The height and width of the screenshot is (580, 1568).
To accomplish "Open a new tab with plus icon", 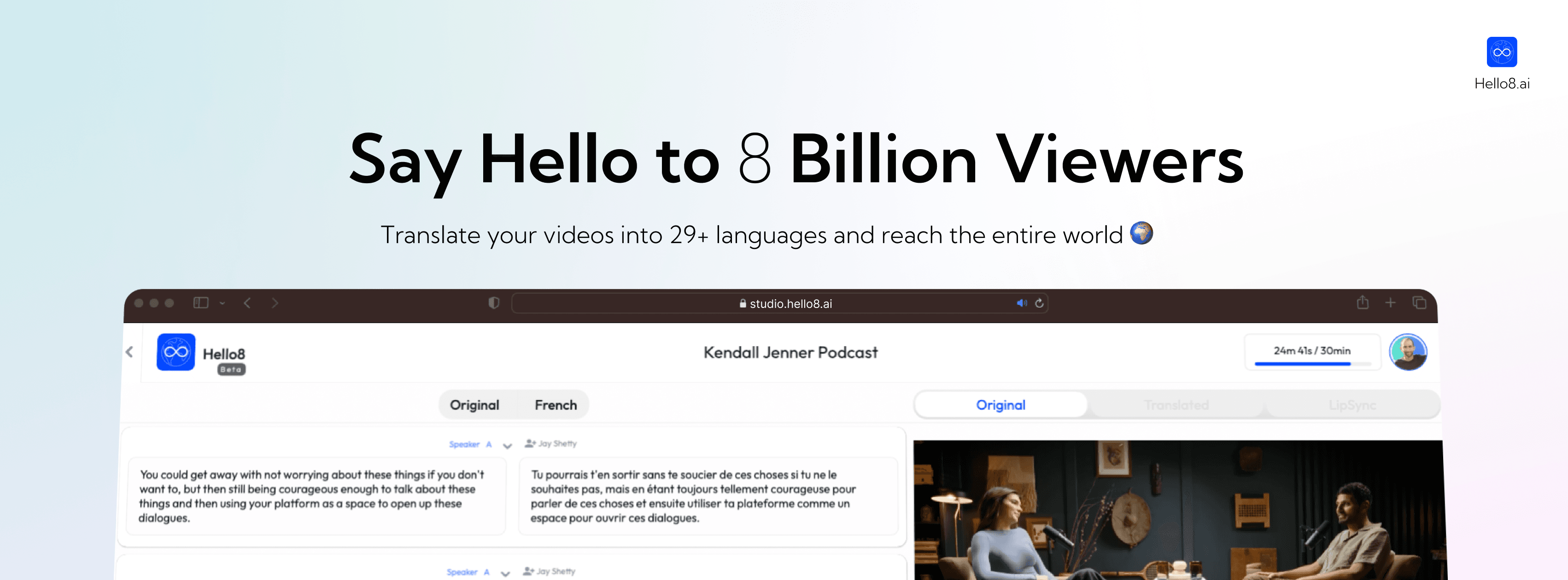I will [x=1390, y=303].
